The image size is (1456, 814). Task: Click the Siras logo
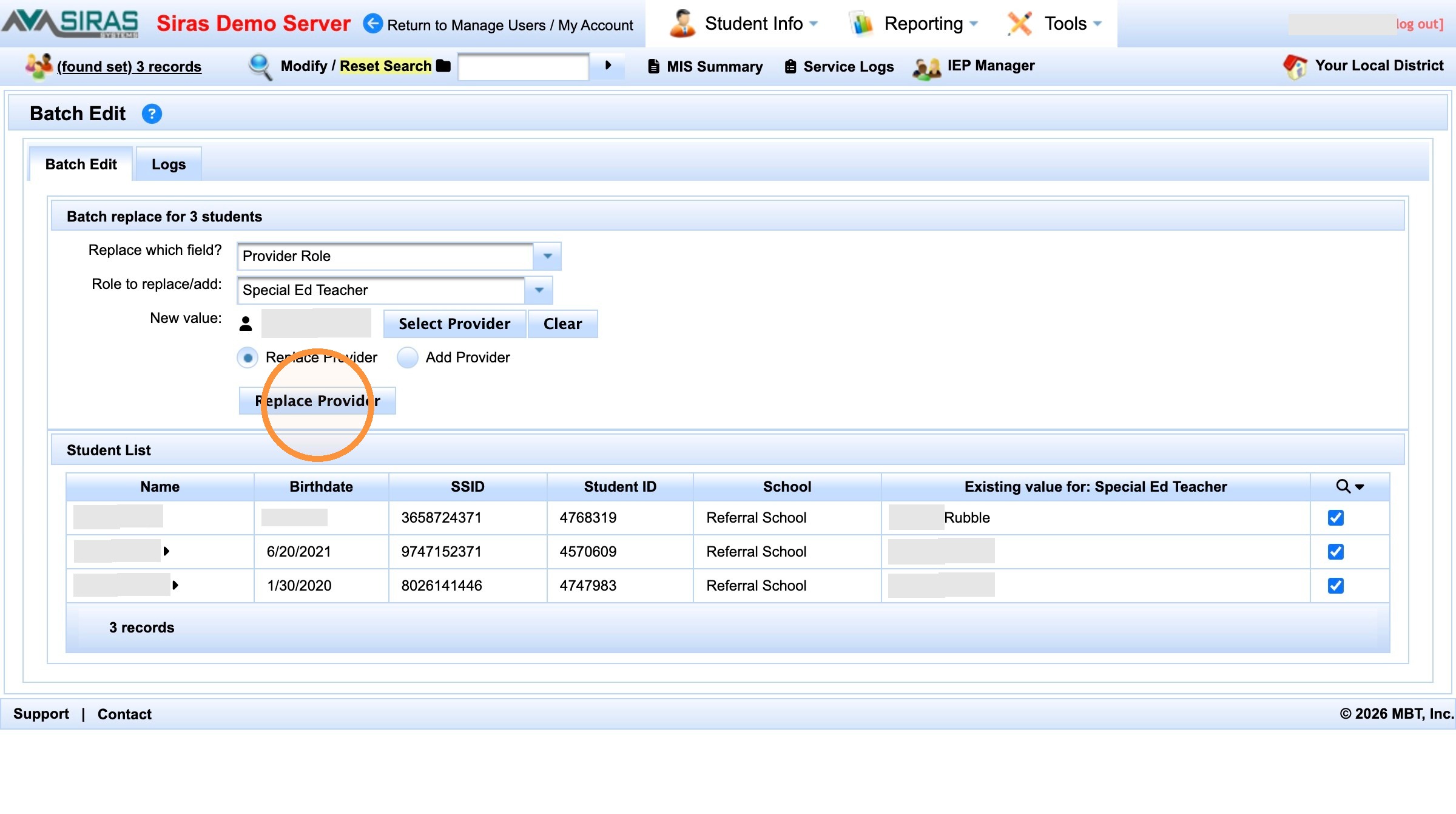pyautogui.click(x=70, y=24)
